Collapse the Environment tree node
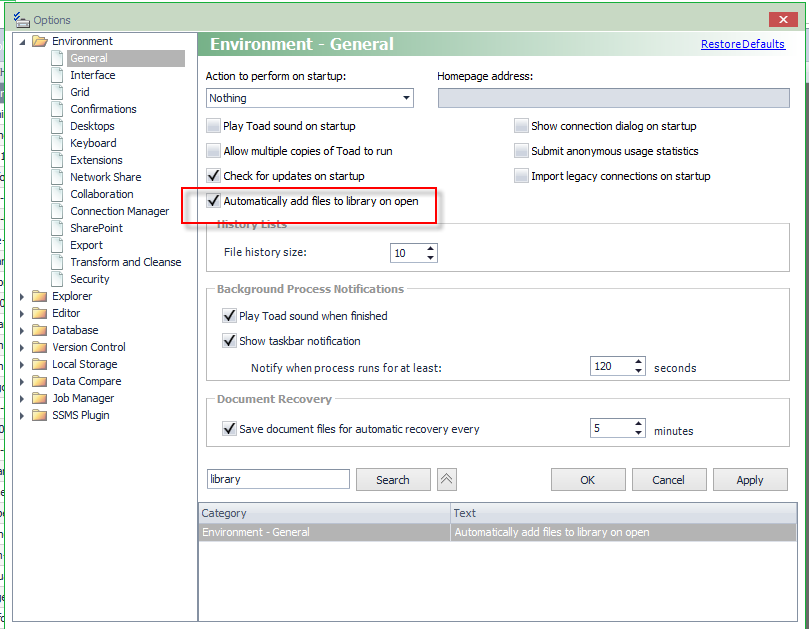This screenshot has width=809, height=629. pyautogui.click(x=22, y=42)
